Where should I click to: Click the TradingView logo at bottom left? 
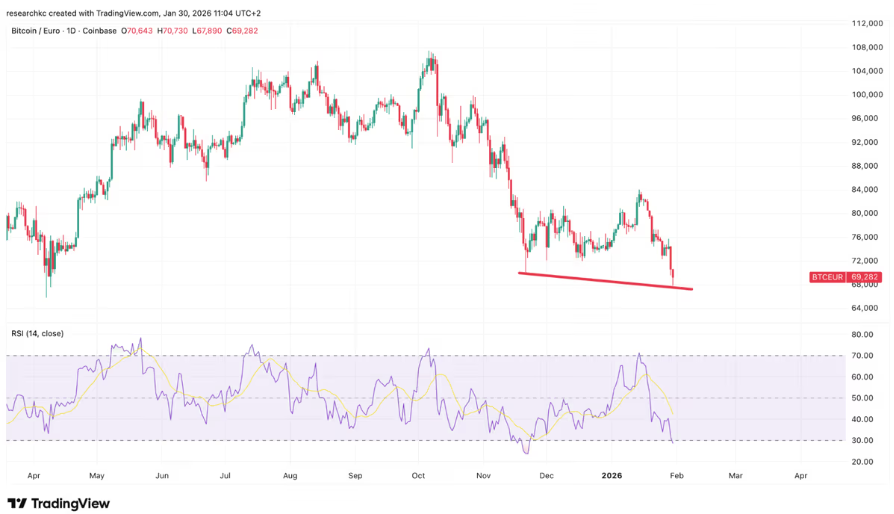point(58,503)
